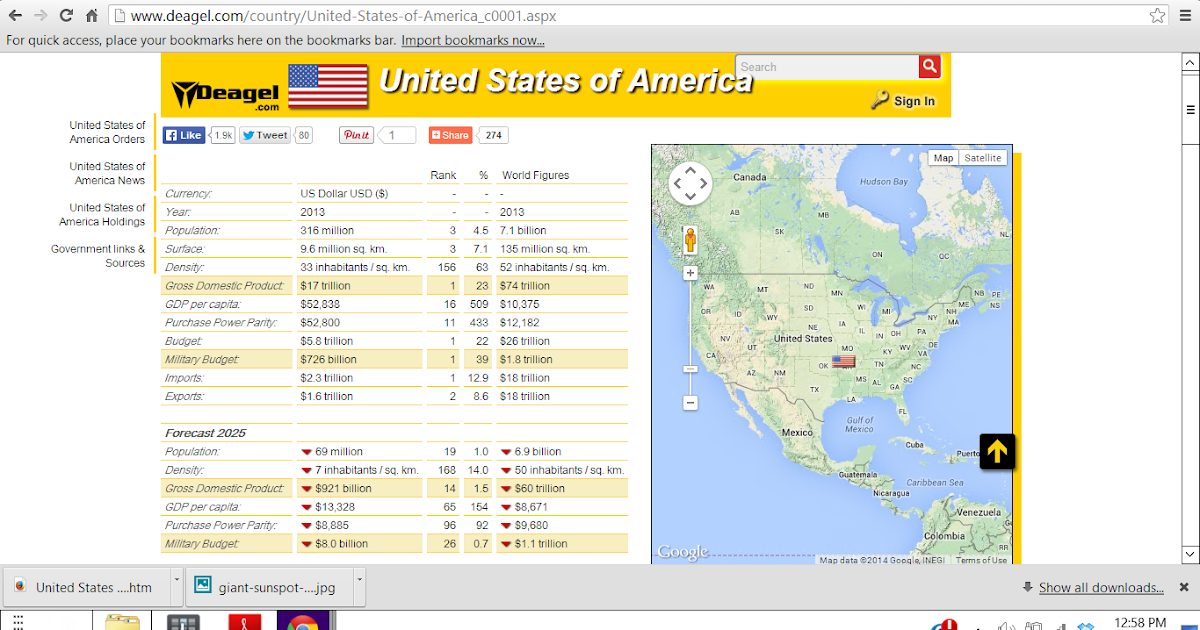This screenshot has width=1200, height=630.
Task: Open the United States .htm download
Action: pyautogui.click(x=87, y=587)
